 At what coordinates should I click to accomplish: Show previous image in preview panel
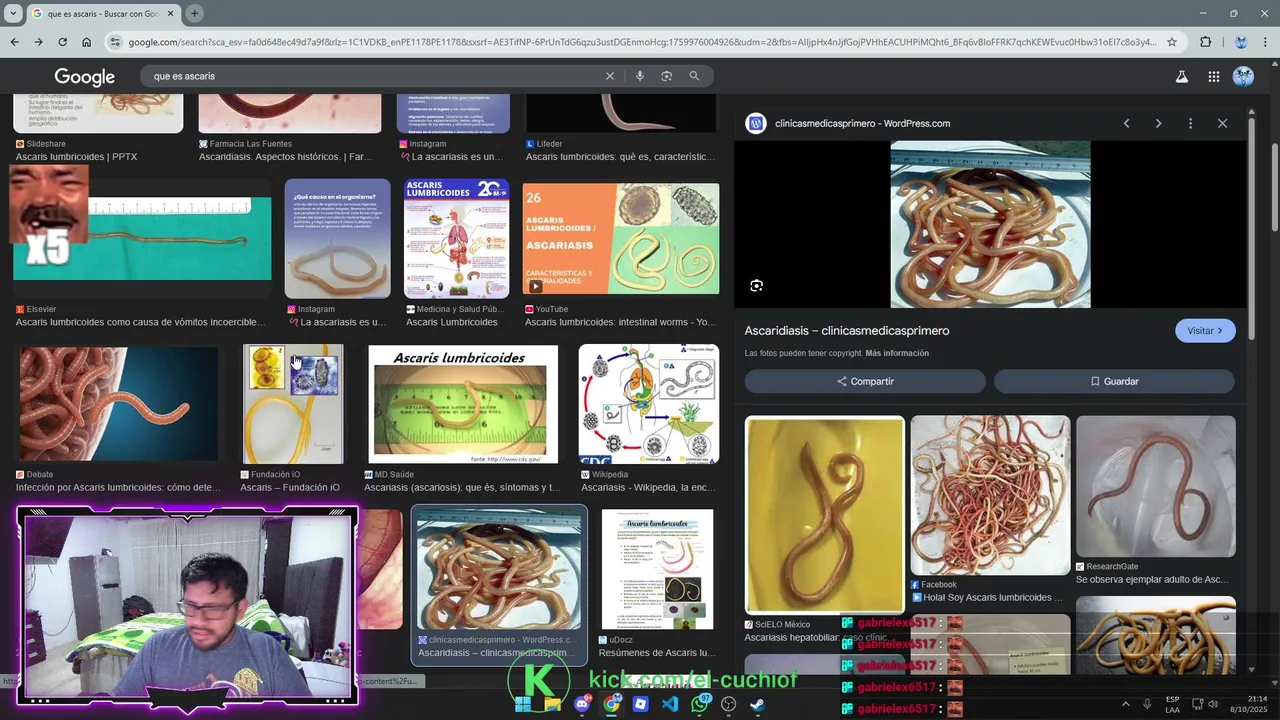(1126, 123)
